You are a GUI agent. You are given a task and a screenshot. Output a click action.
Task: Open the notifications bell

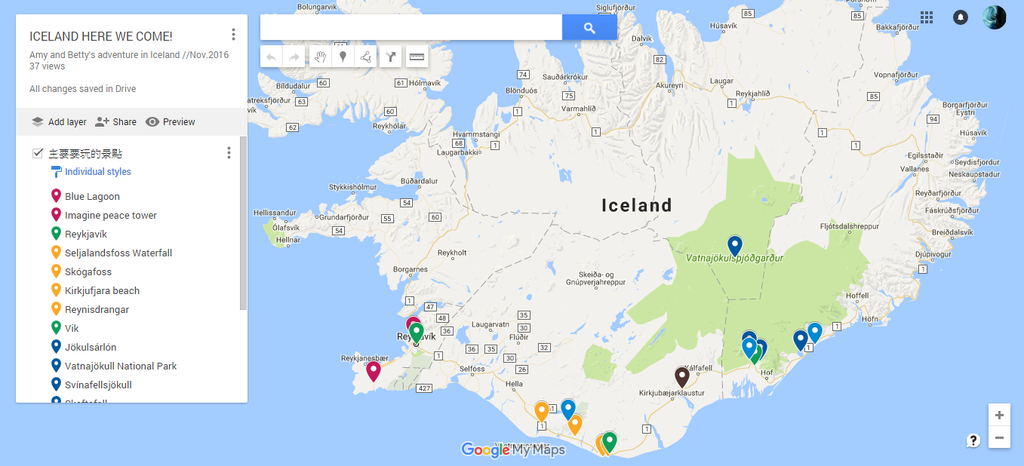tap(960, 18)
